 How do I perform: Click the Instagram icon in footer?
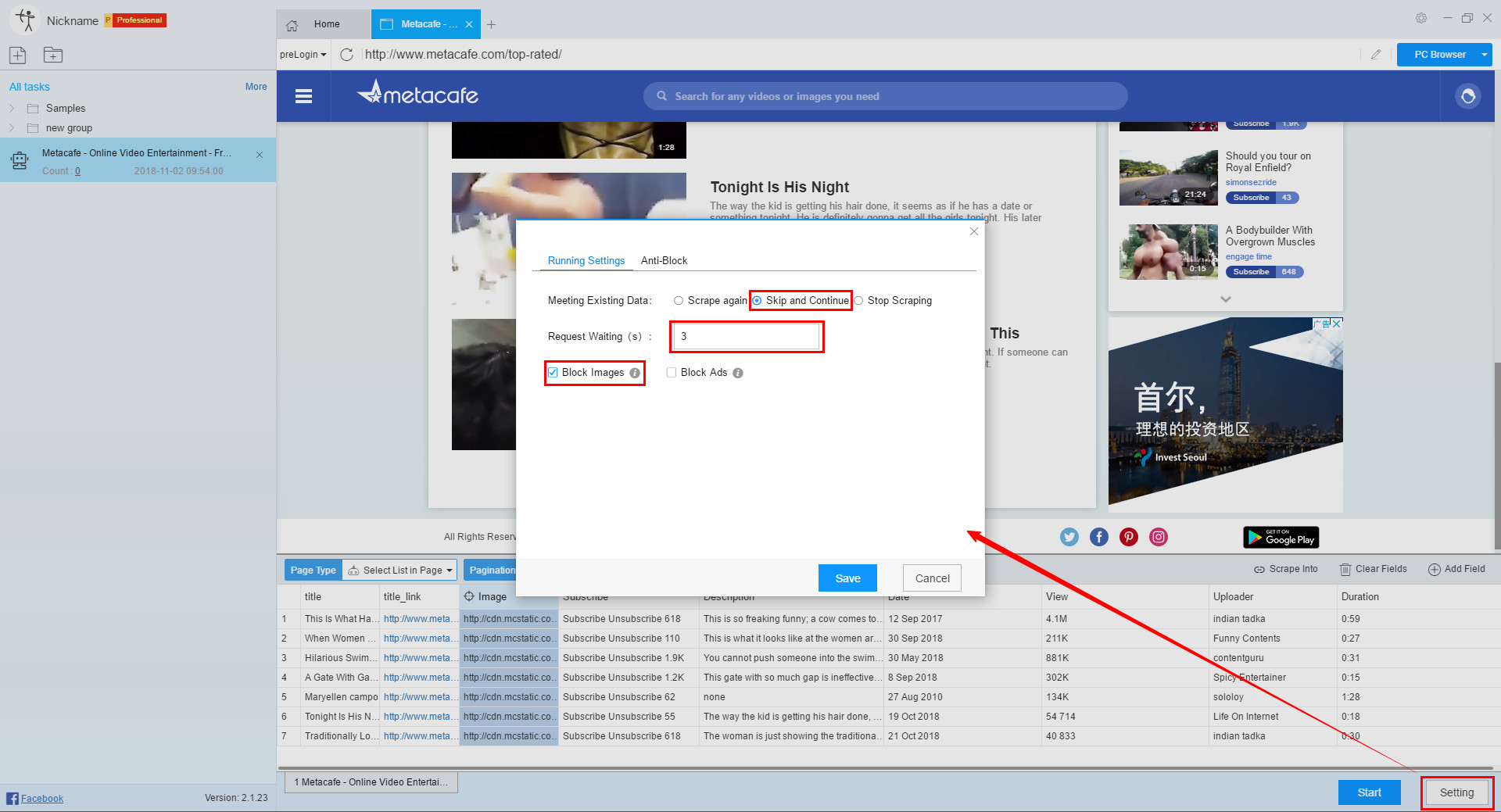(x=1159, y=537)
